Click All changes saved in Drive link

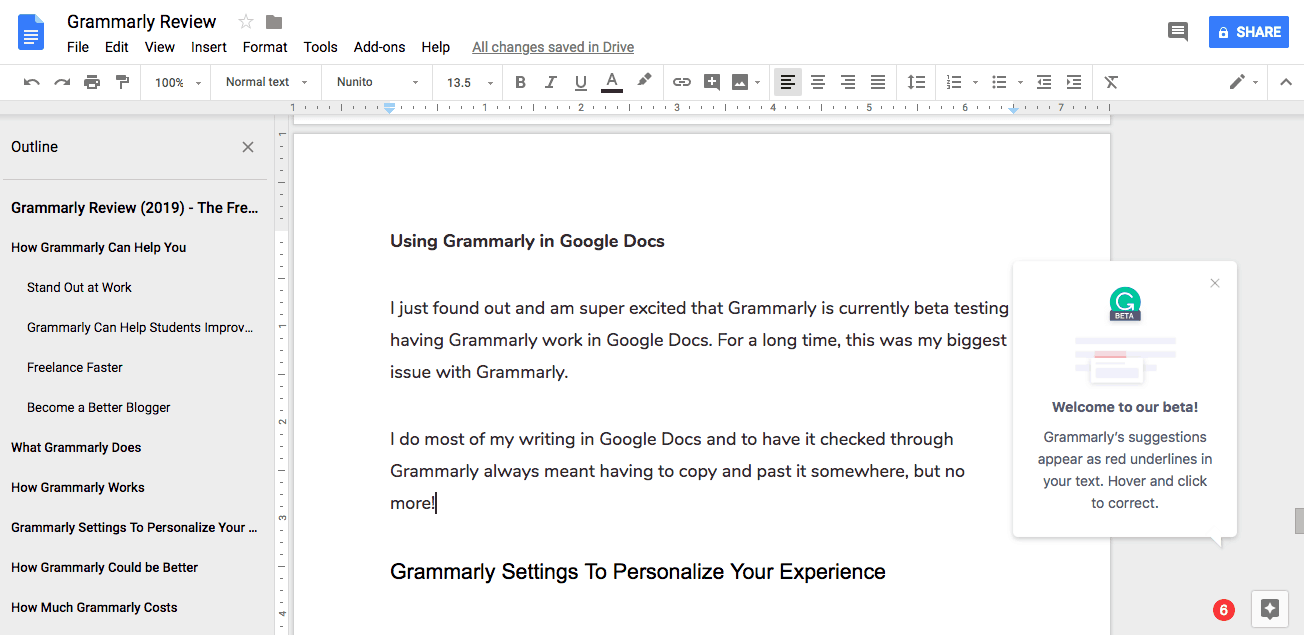[x=553, y=47]
